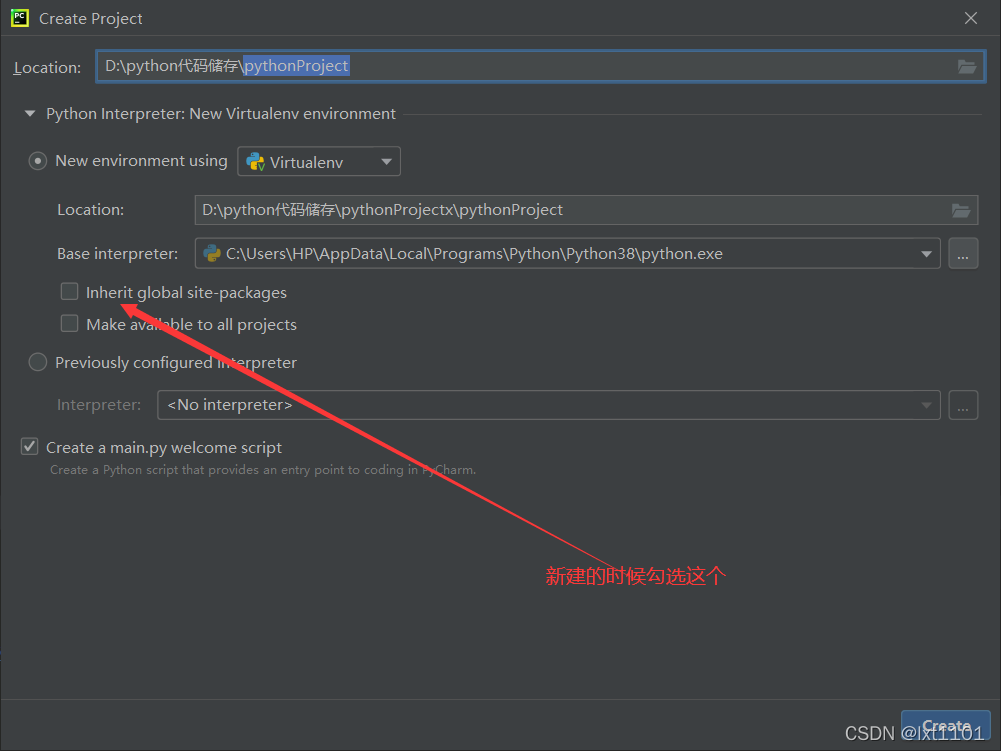Open the Base interpreter dropdown
Image resolution: width=1001 pixels, height=751 pixels.
(926, 253)
